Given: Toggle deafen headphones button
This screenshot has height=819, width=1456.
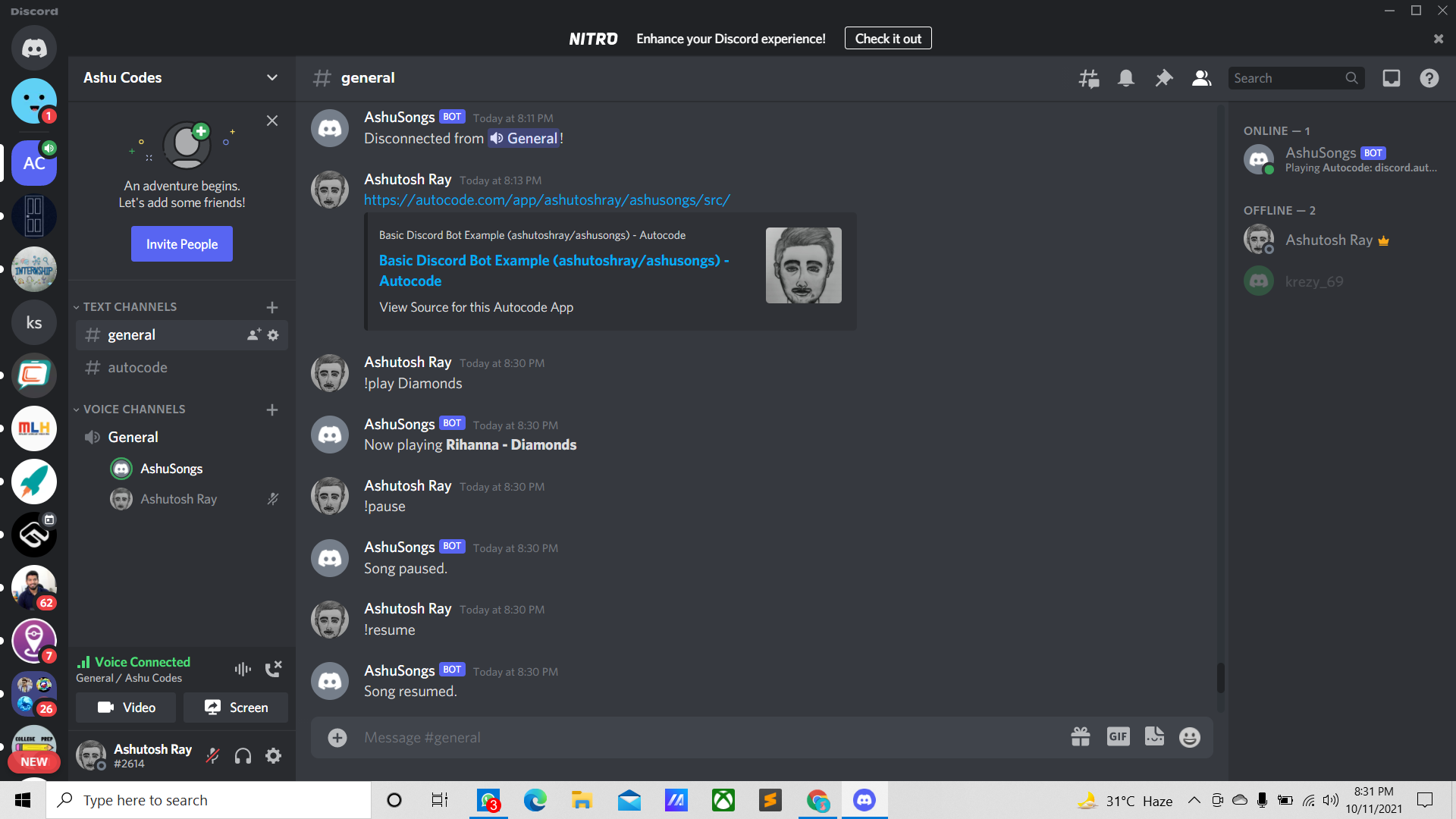Looking at the screenshot, I should point(243,755).
